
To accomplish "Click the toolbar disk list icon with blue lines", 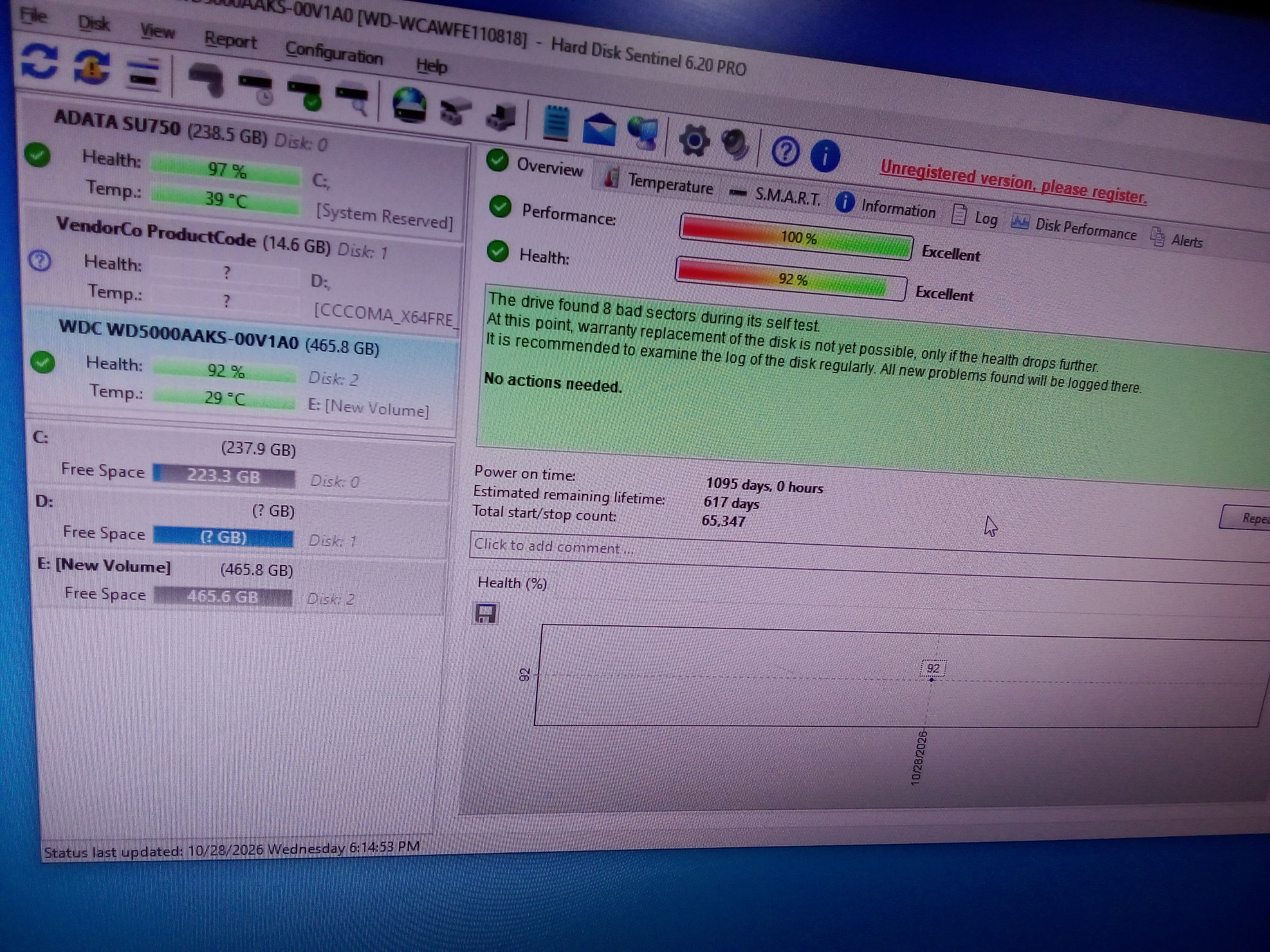I will 143,74.
